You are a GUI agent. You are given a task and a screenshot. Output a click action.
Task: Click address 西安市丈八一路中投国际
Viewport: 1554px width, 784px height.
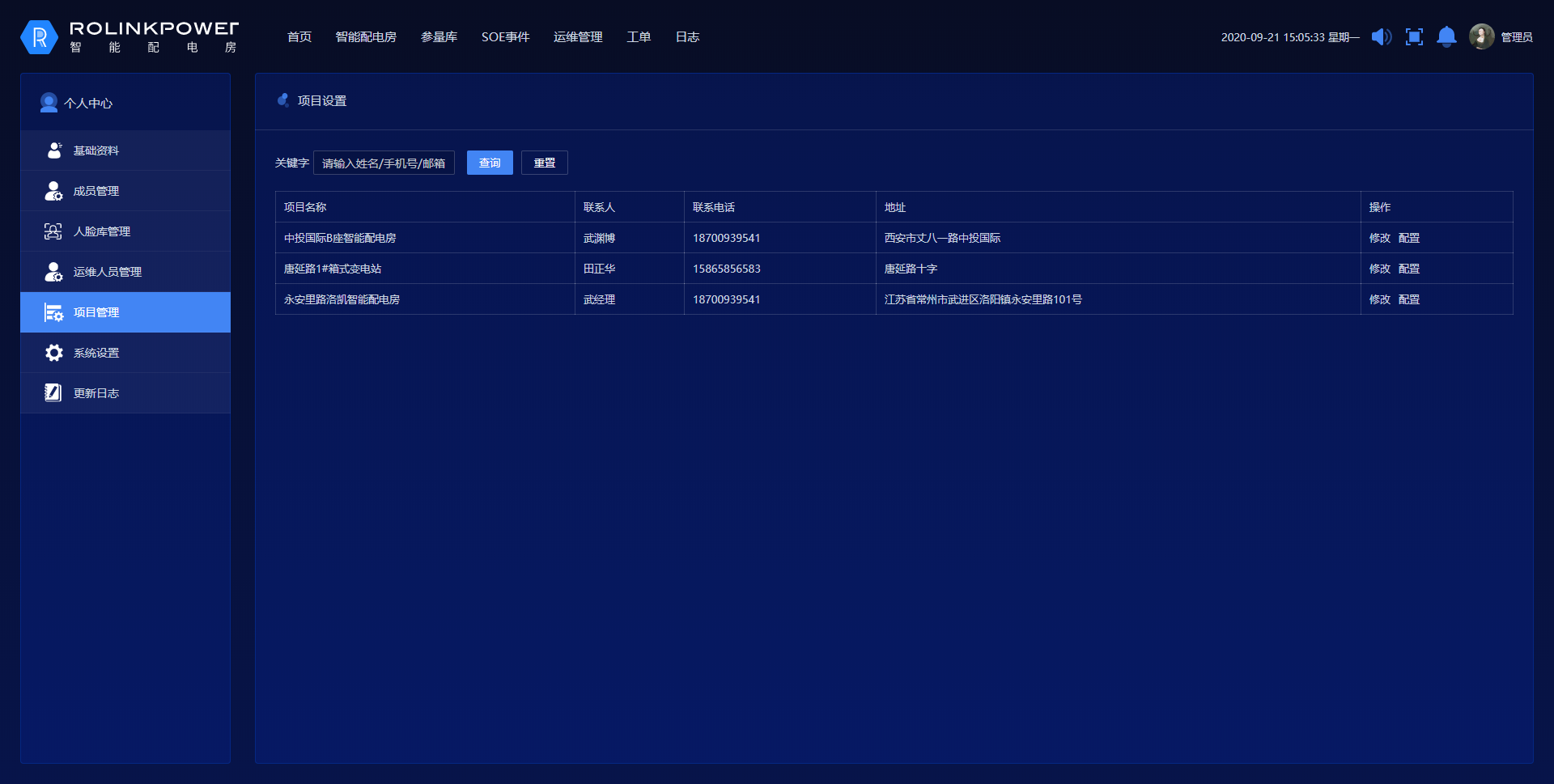point(942,238)
